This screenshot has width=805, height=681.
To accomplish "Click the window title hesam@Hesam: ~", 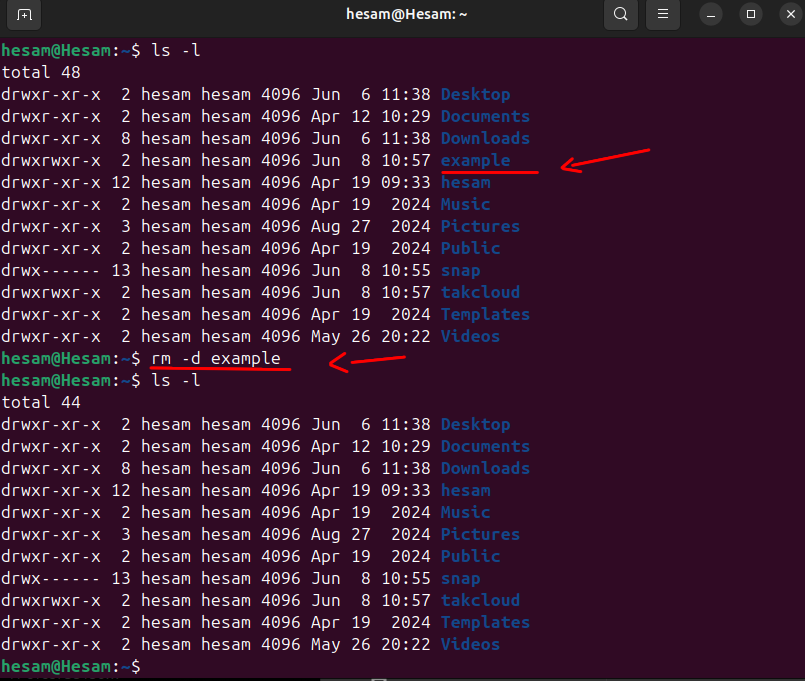I will [407, 14].
